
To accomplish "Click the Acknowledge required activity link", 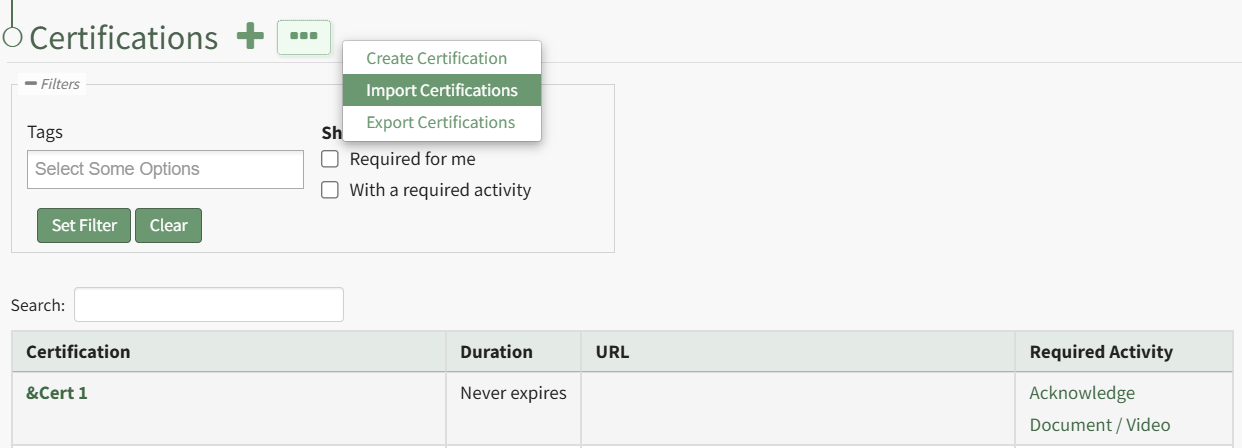I will click(x=1082, y=393).
